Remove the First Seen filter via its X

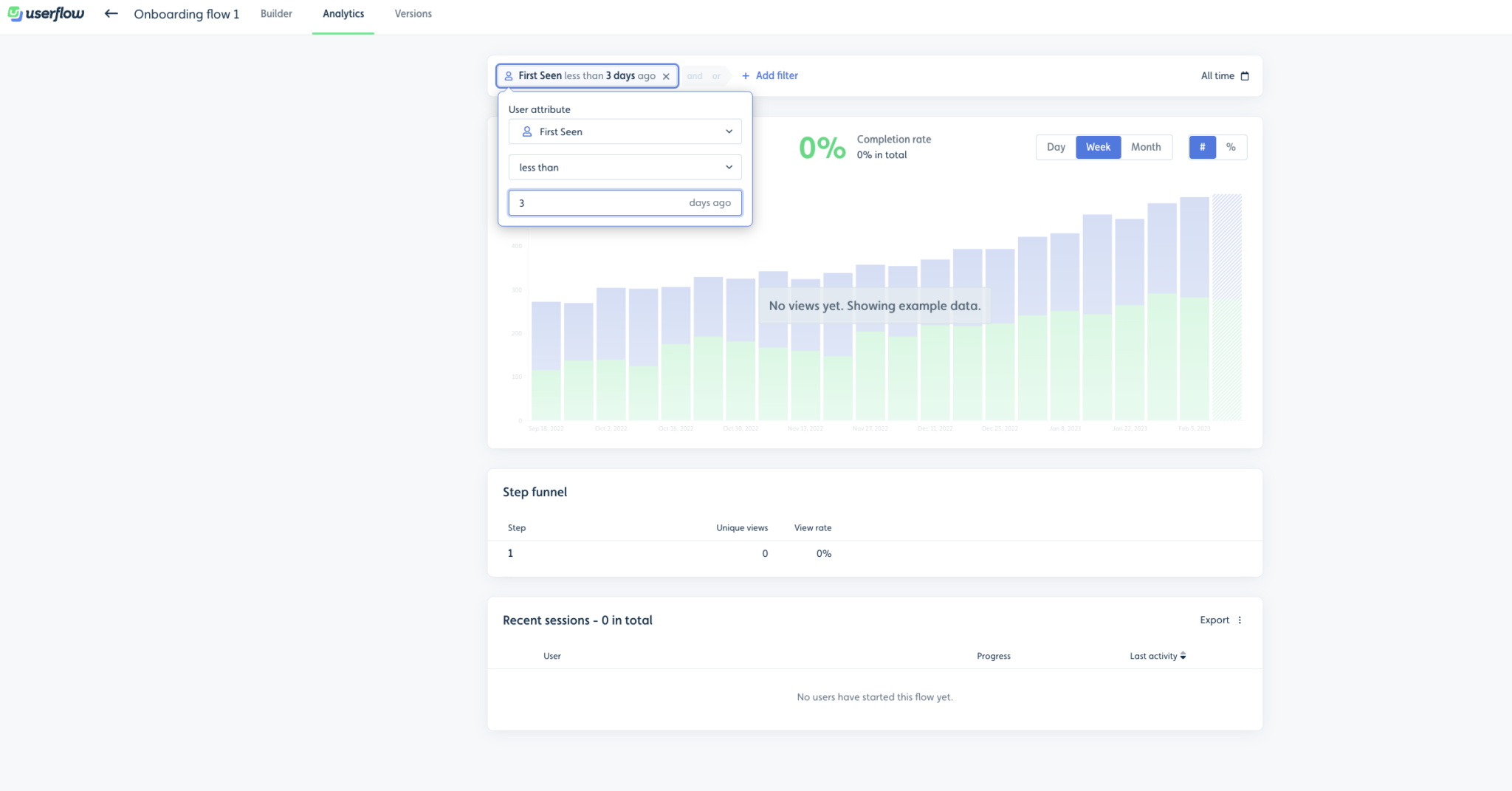[667, 76]
